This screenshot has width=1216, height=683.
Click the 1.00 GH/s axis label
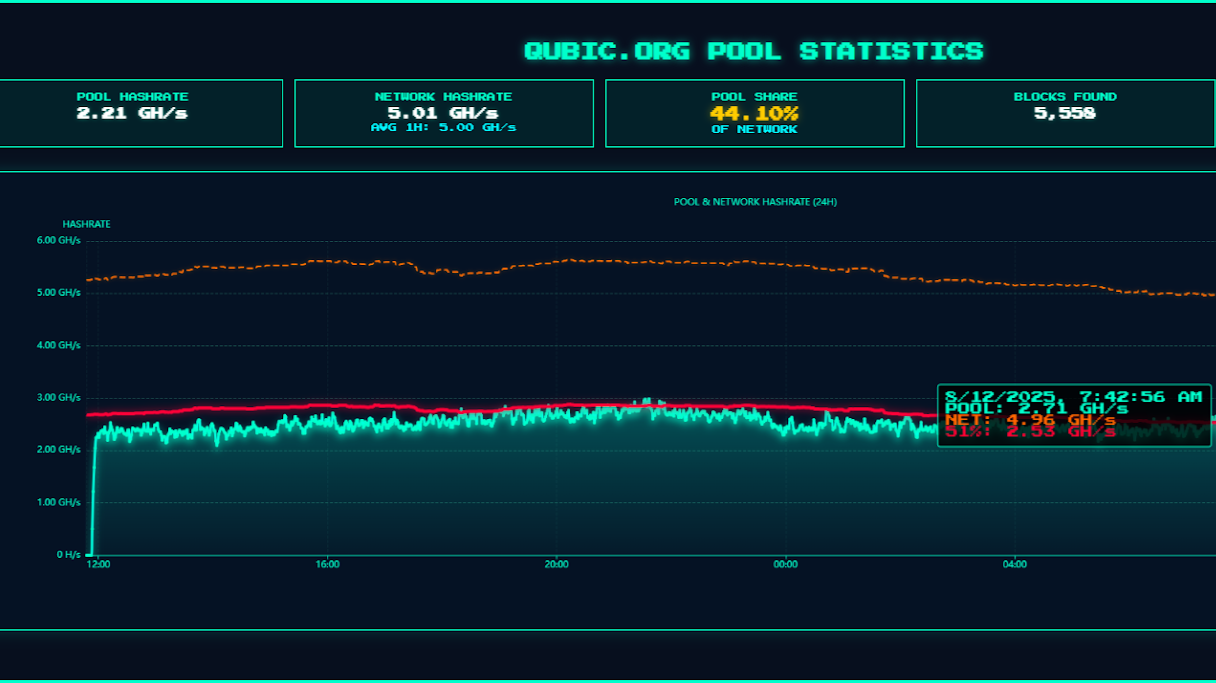(59, 502)
